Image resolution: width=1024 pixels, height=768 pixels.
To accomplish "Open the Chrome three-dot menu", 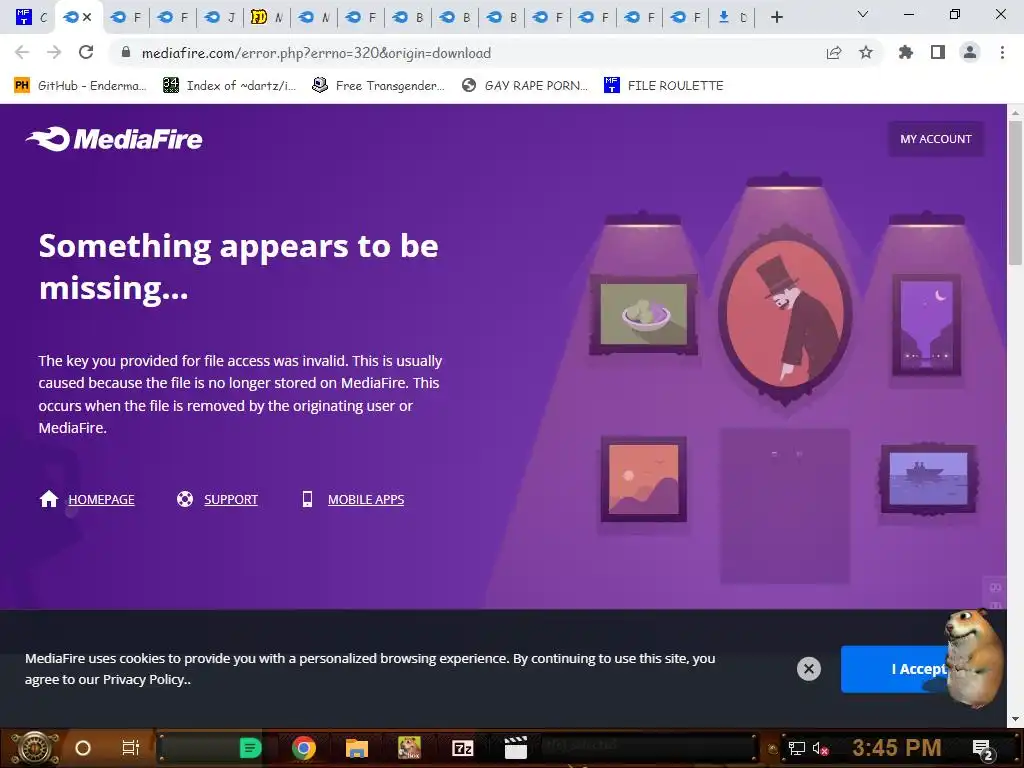I will coord(1002,52).
